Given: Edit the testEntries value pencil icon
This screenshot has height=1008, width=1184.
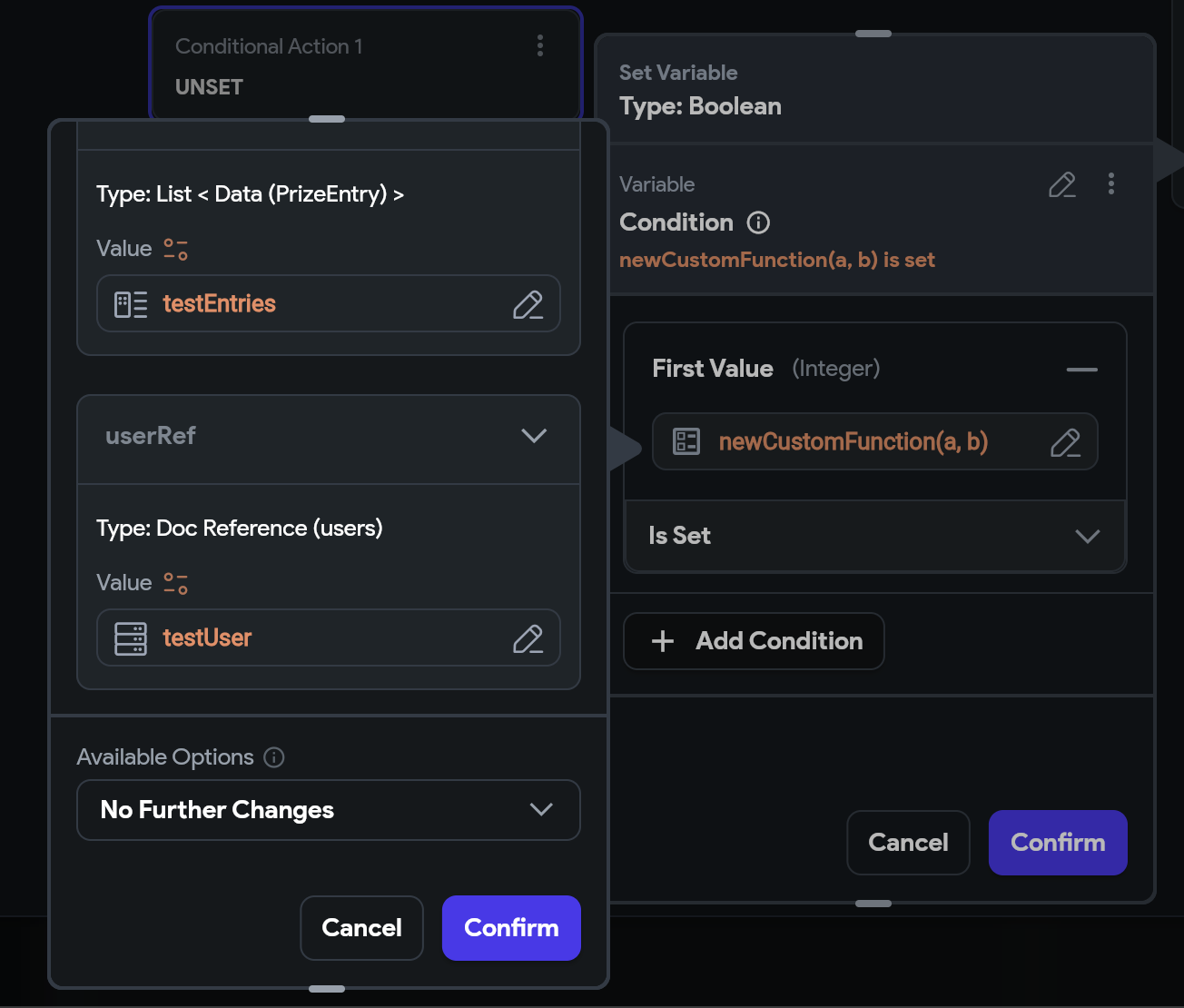Looking at the screenshot, I should [528, 304].
